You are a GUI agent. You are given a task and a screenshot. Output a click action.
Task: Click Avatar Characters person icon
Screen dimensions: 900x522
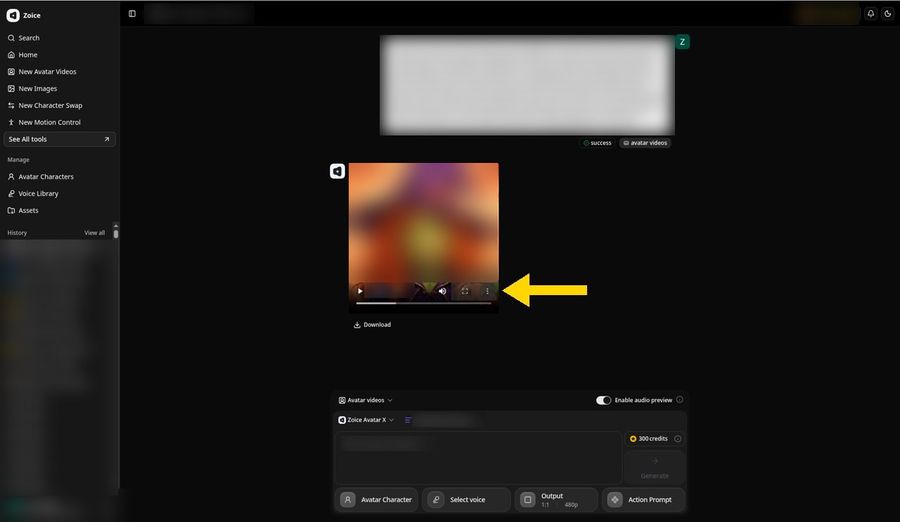11,177
